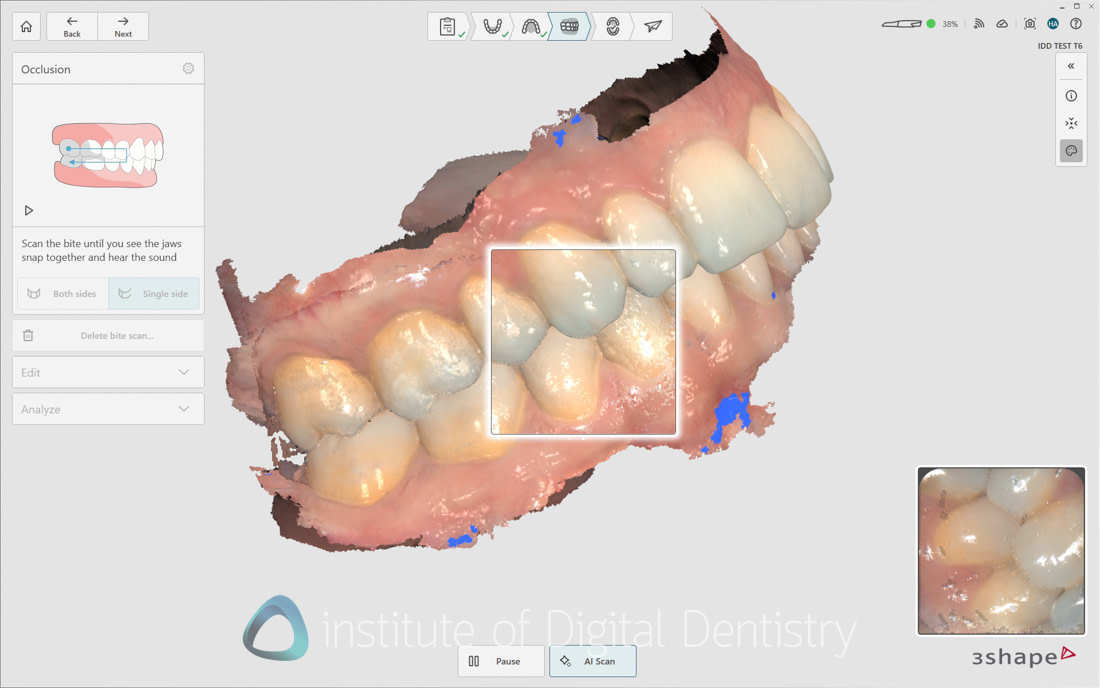Select Single side bite scanning mode
This screenshot has width=1100, height=688.
154,293
